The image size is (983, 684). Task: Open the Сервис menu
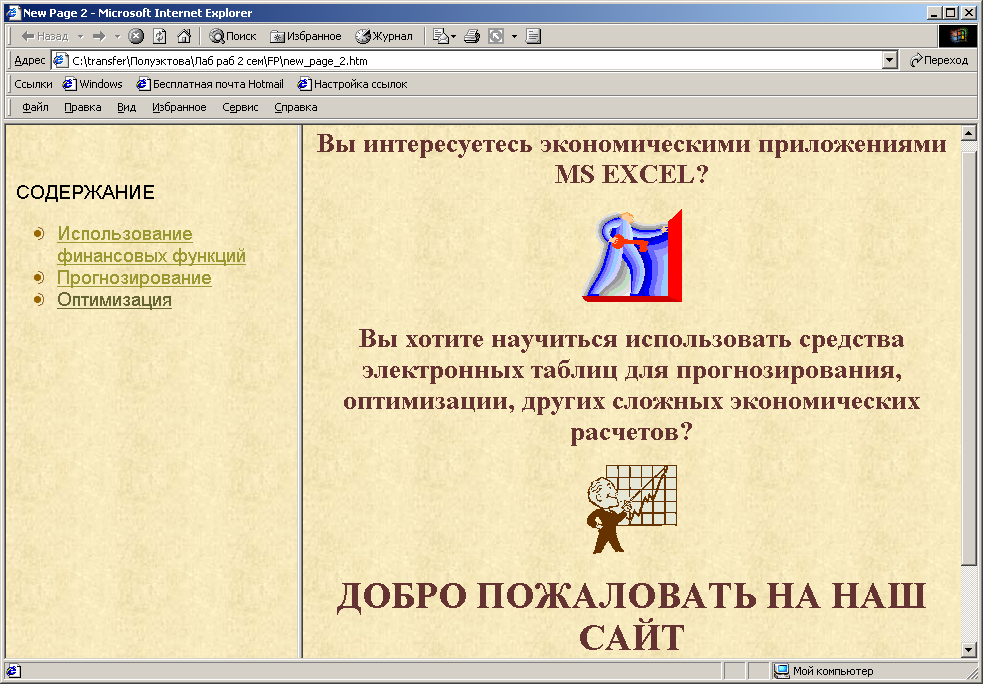[x=240, y=107]
